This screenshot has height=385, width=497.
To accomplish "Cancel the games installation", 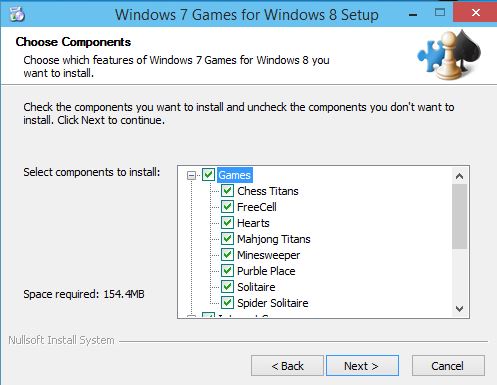I will 448,366.
